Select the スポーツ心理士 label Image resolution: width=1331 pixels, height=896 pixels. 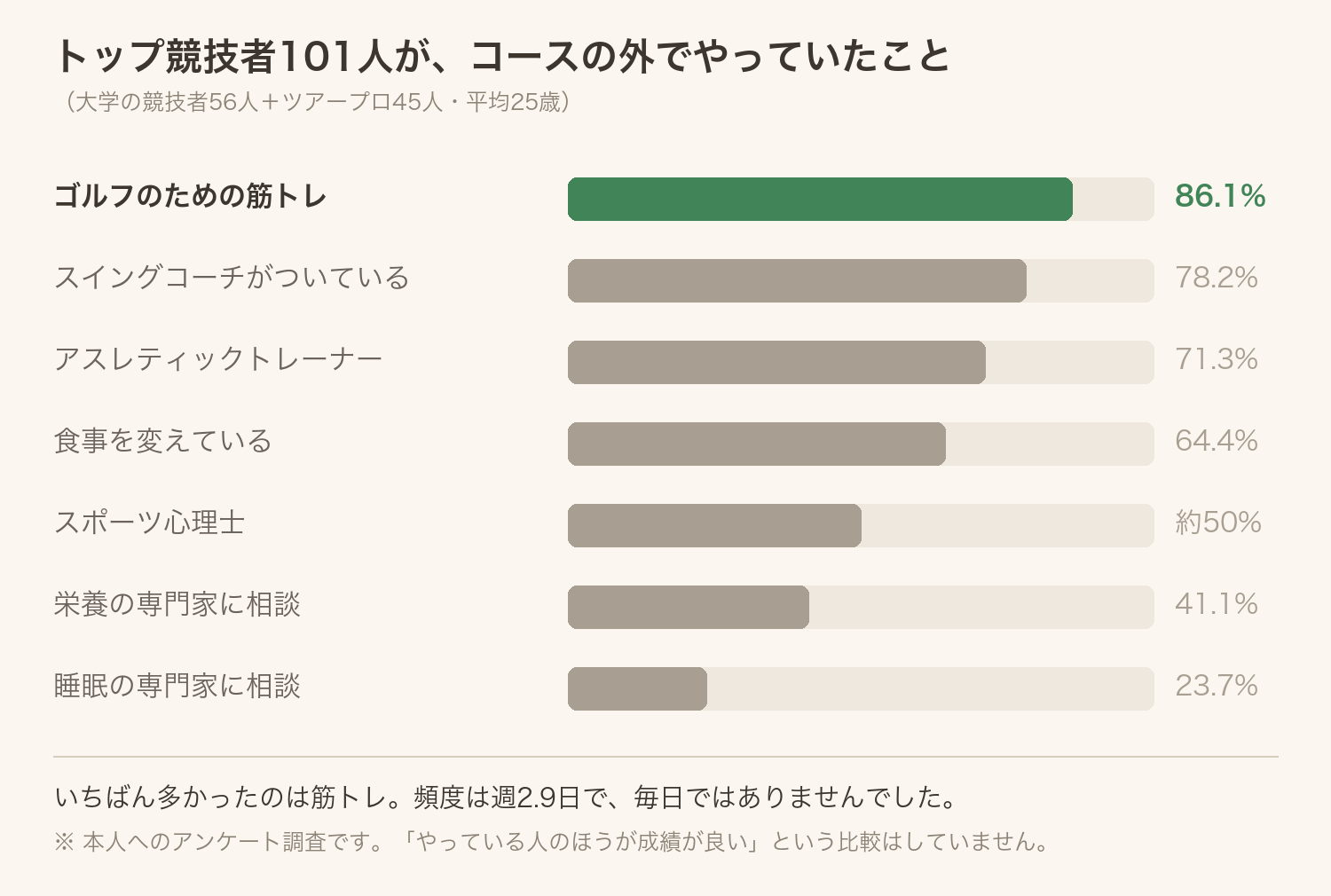coord(149,523)
